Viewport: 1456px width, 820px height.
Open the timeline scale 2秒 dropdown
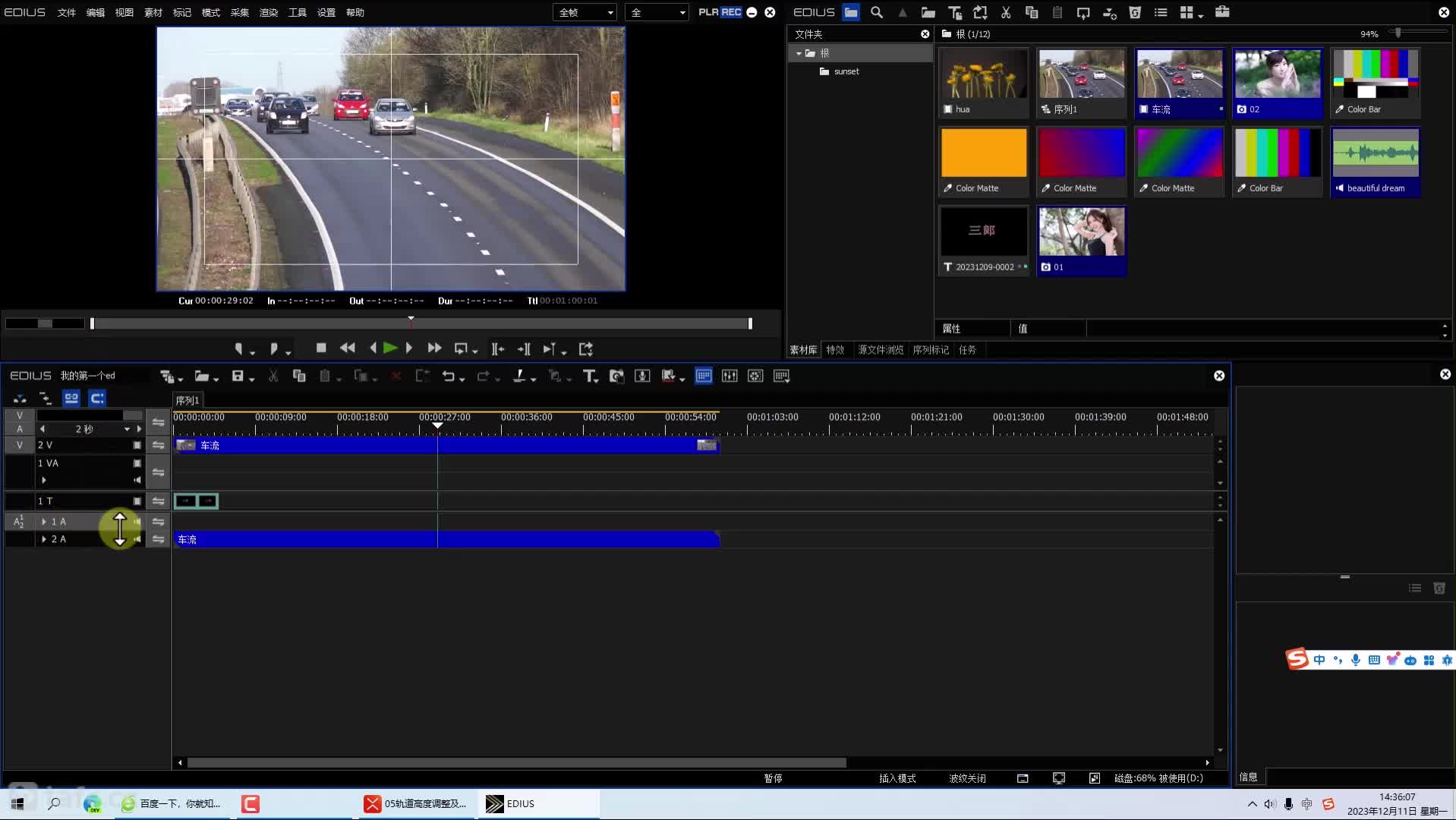coord(127,429)
